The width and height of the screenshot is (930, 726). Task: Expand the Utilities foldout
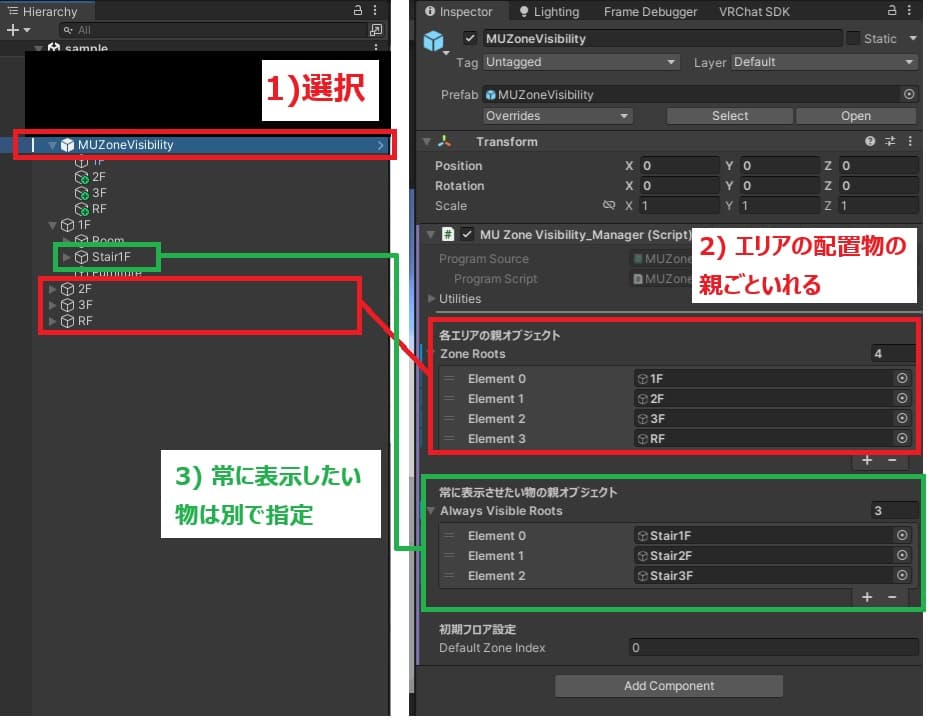point(432,299)
